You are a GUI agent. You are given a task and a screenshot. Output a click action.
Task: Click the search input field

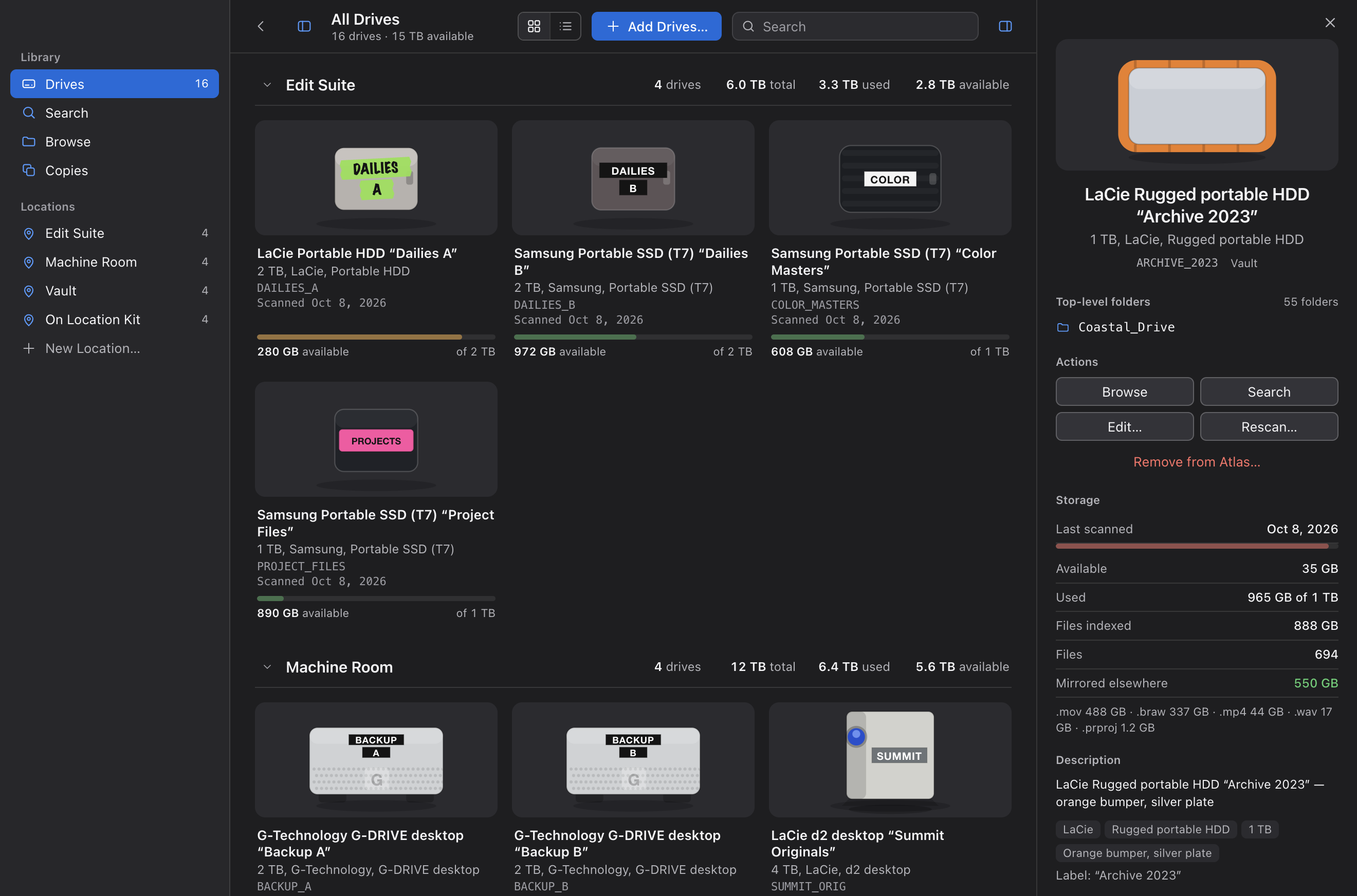(855, 26)
